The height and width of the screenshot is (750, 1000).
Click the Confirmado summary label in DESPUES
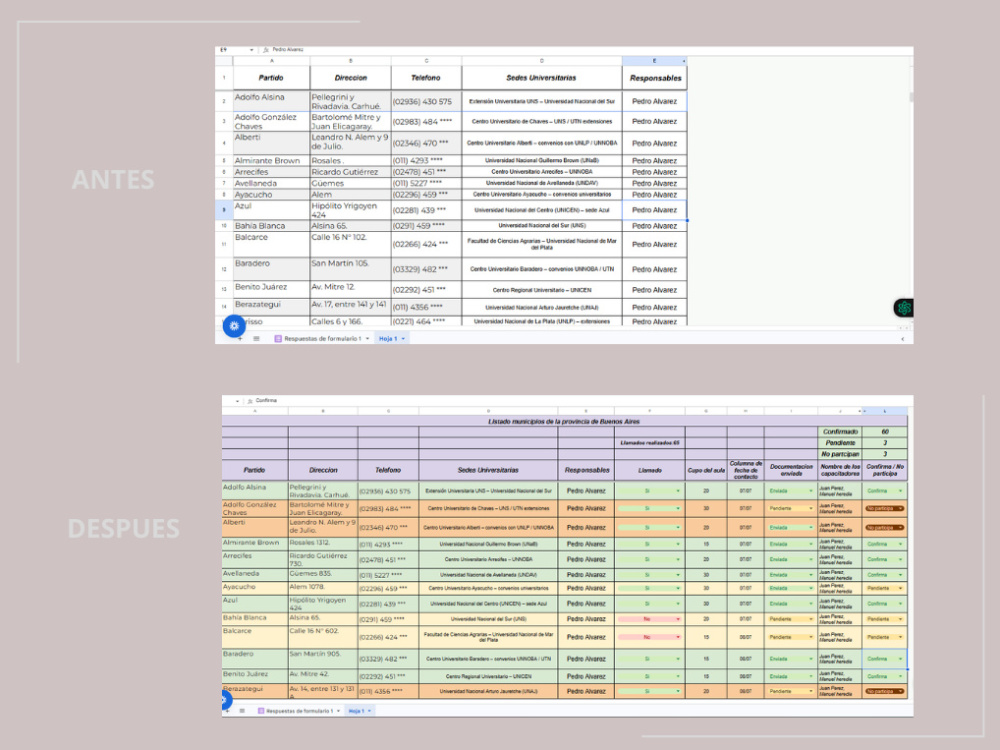[x=840, y=432]
